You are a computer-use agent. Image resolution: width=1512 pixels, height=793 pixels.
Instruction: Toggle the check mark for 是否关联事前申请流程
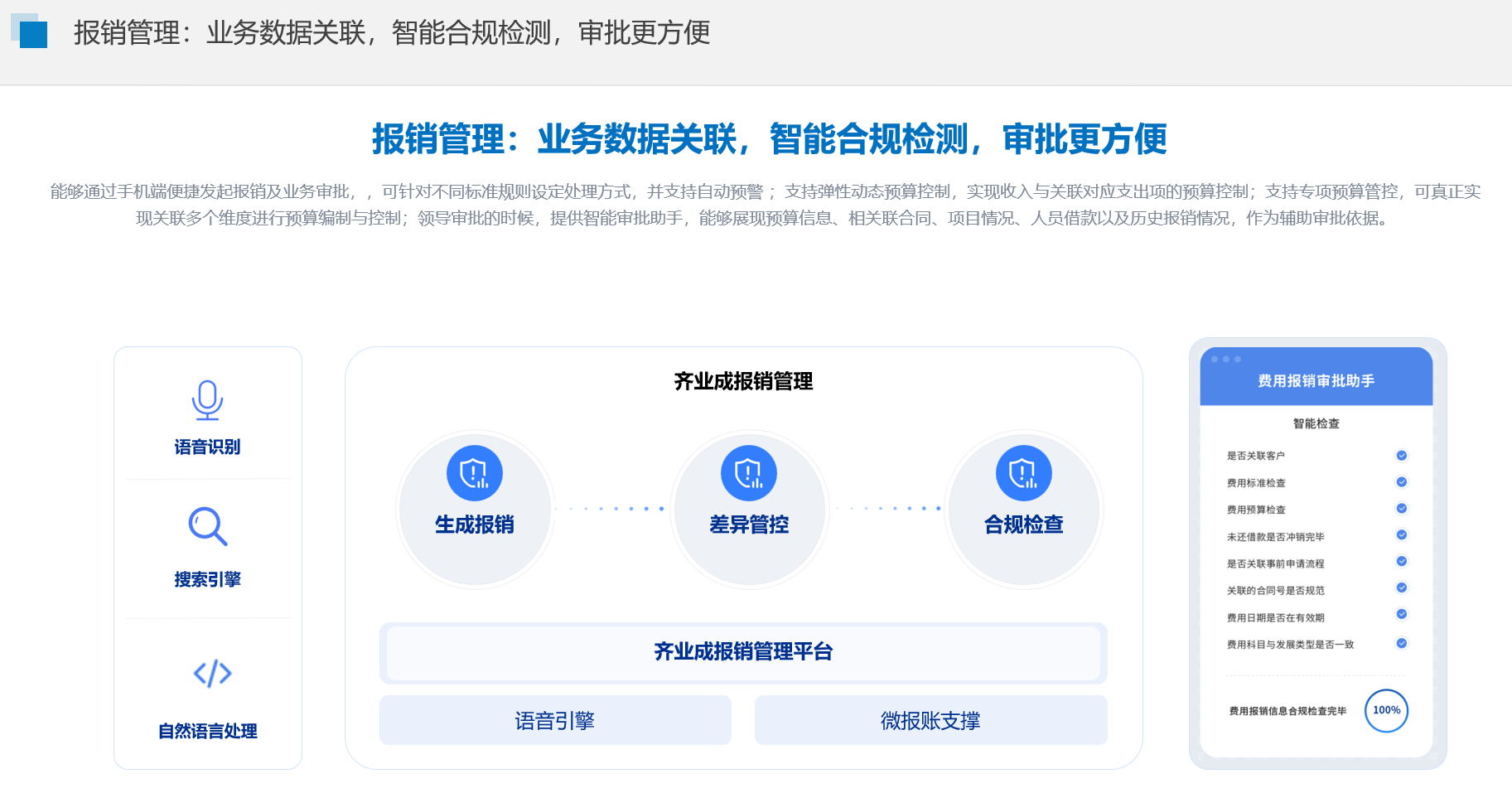click(1402, 561)
